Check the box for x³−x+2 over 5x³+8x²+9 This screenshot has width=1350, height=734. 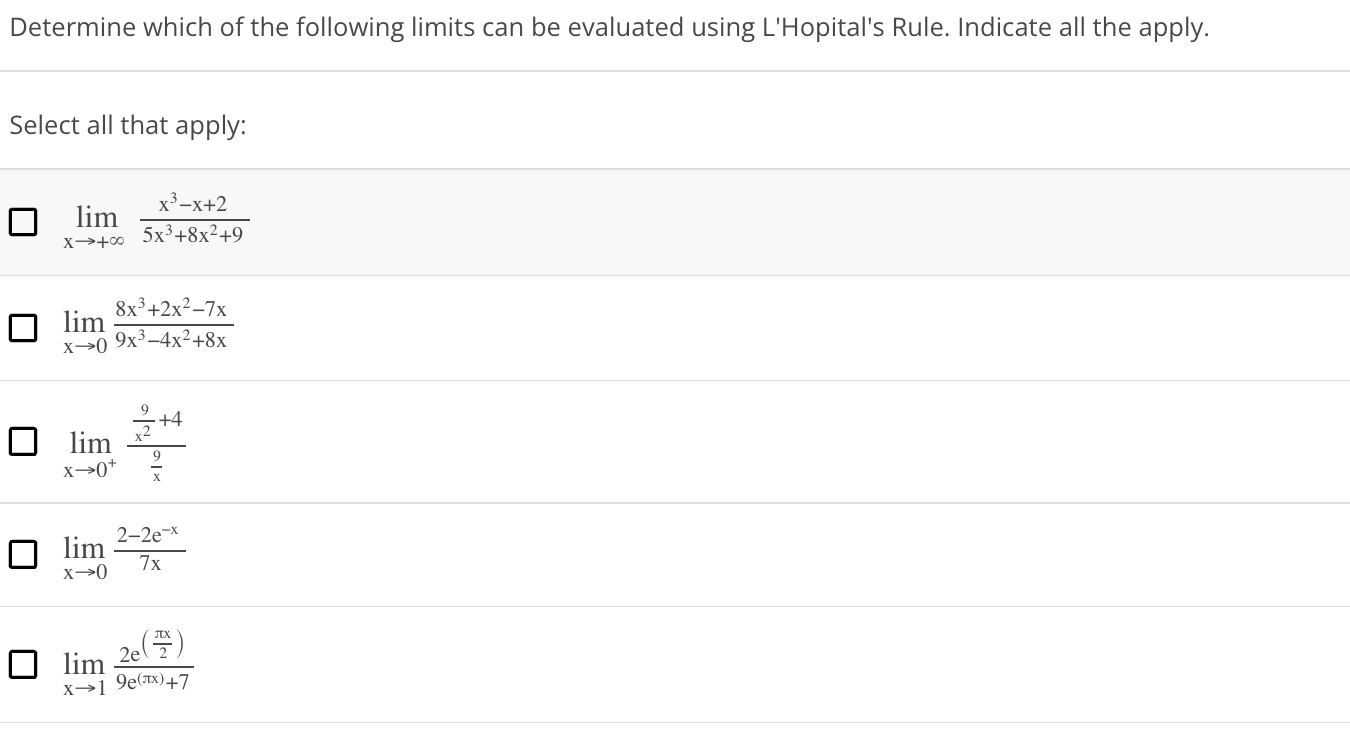[23, 222]
